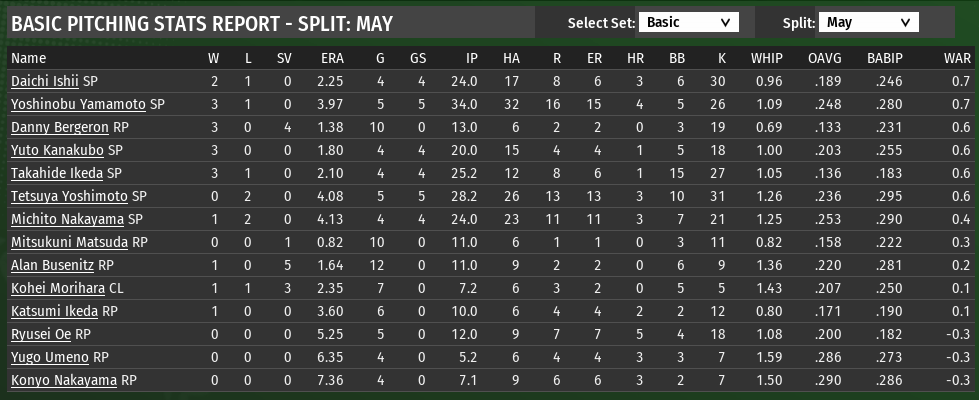979x400 pixels.
Task: Open Kohei Morihara player link
Action: point(58,288)
